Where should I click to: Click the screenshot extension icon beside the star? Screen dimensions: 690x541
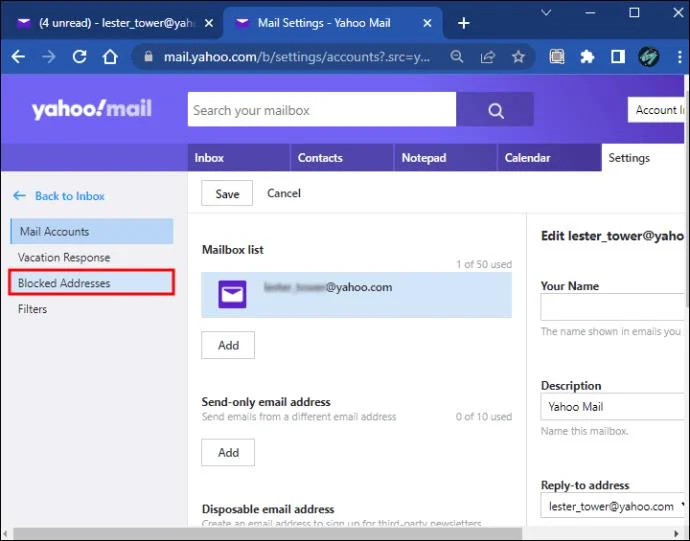click(557, 56)
